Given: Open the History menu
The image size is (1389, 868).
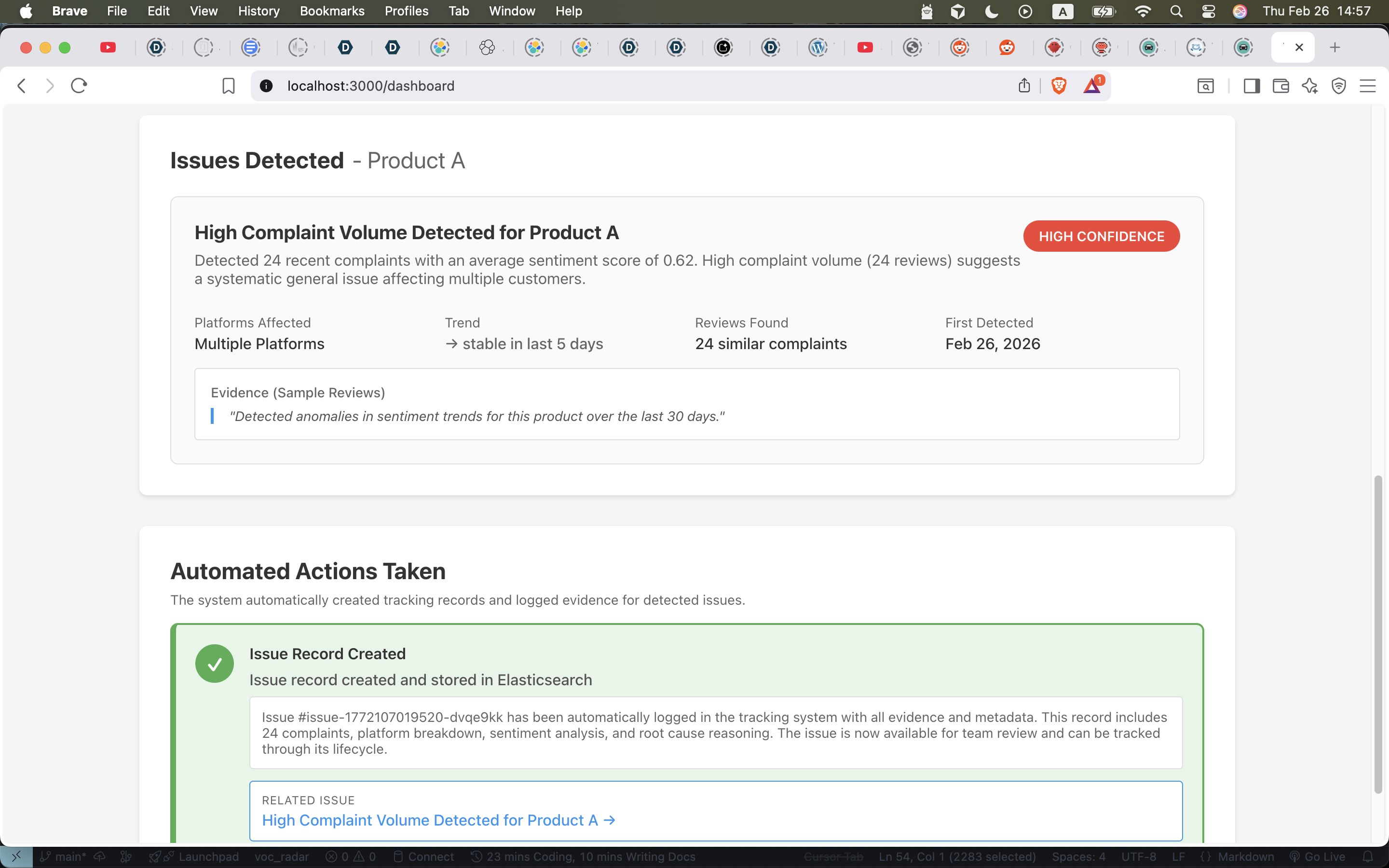Looking at the screenshot, I should 259,12.
